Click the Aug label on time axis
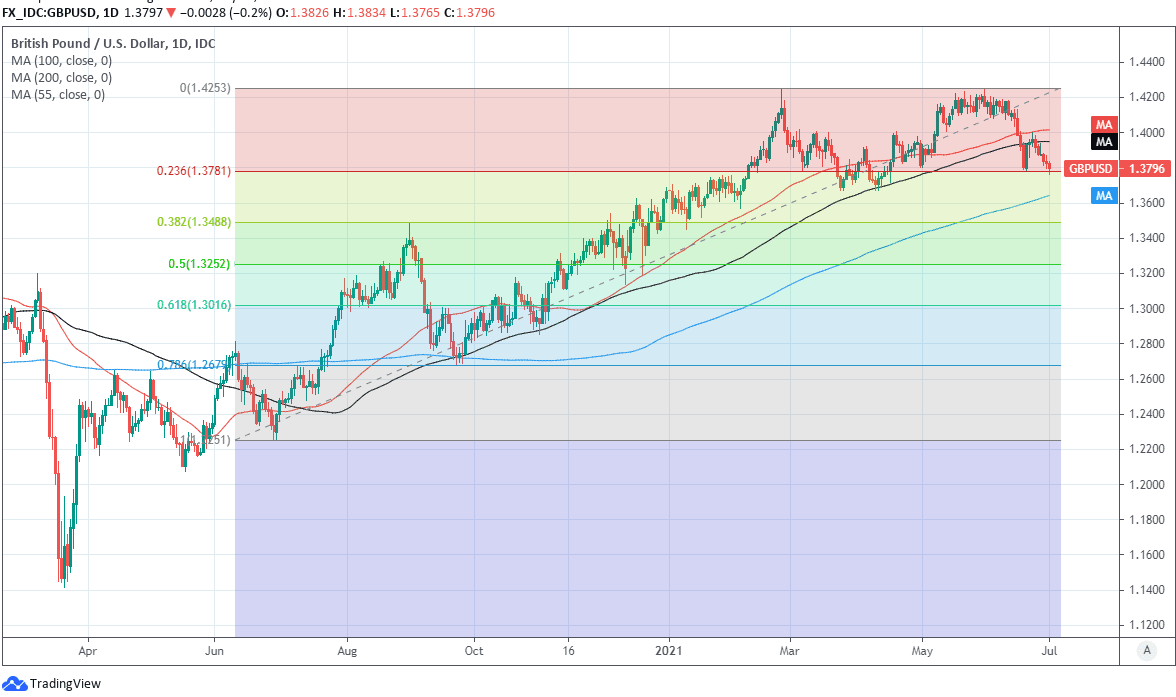The image size is (1176, 697). coord(346,650)
